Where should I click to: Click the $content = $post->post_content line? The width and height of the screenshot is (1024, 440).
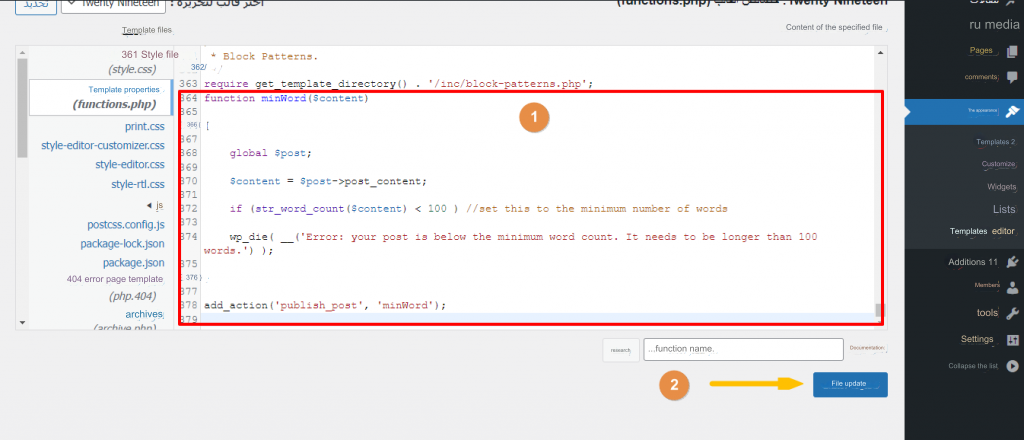(327, 181)
